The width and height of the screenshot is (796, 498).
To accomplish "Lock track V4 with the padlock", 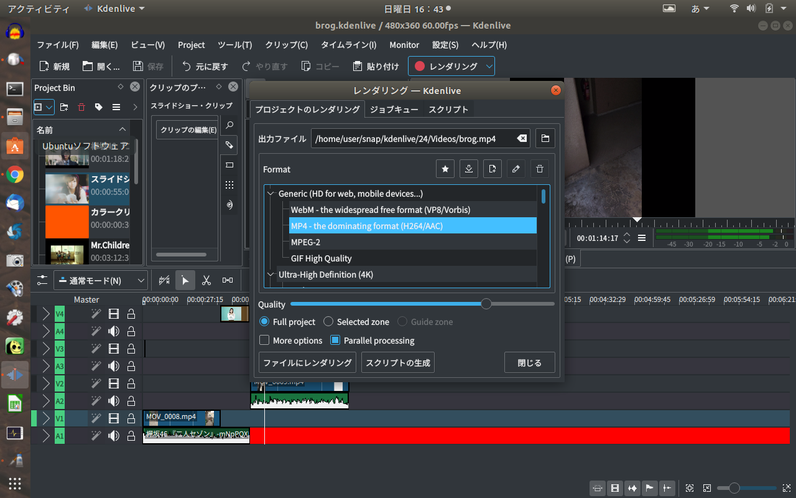I will 131,314.
